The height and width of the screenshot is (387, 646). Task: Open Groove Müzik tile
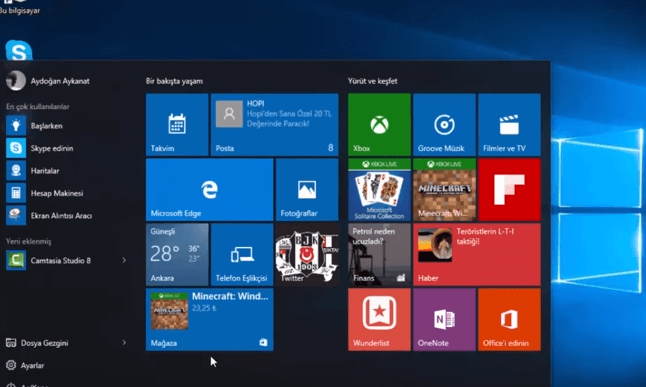[x=445, y=124]
